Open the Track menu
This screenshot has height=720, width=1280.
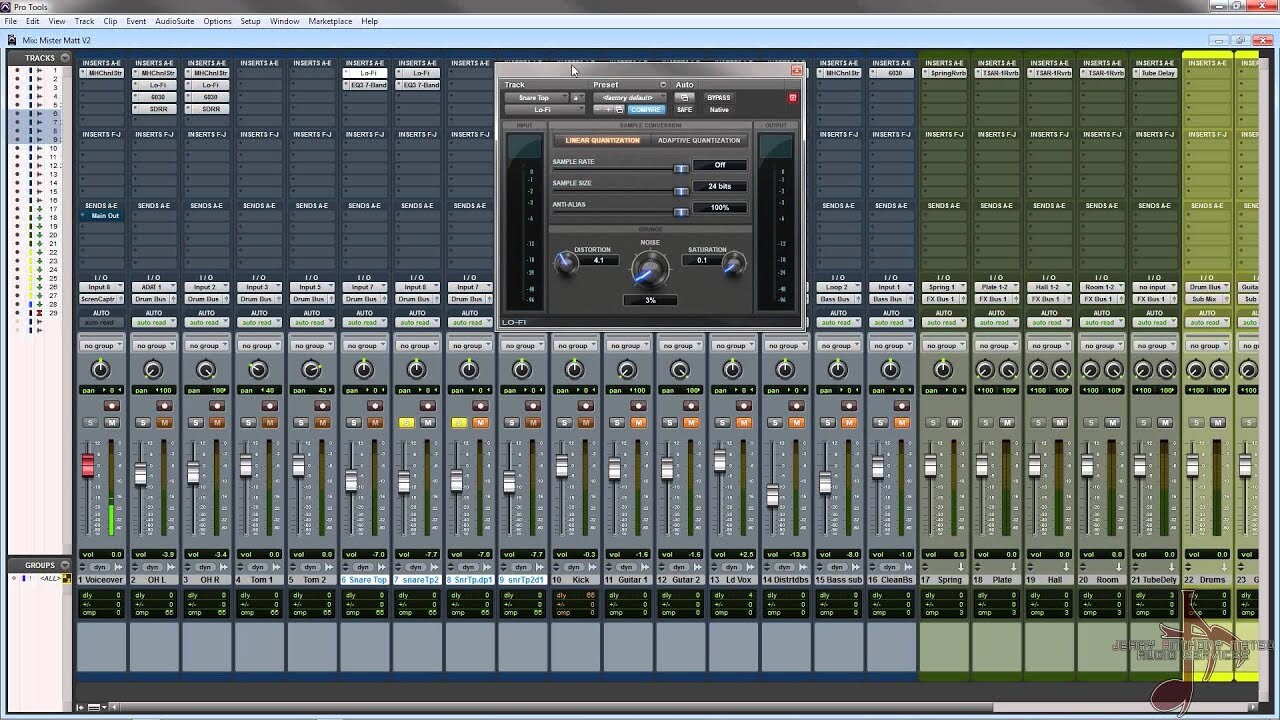pos(84,21)
